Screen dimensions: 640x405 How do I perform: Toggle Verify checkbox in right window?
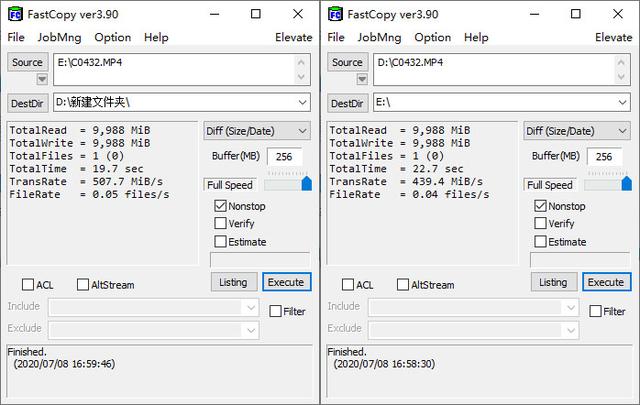tap(540, 223)
